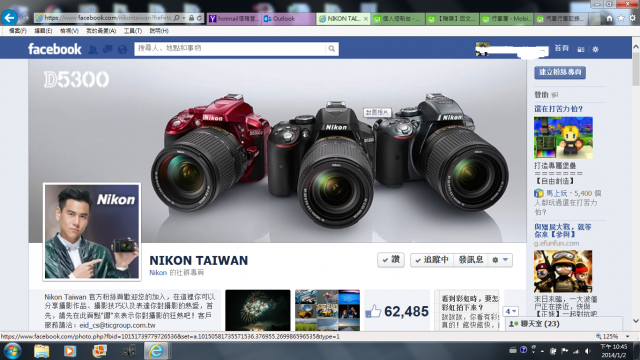Click the g.efunfun.com ad link
This screenshot has height=360, width=640.
tap(556, 243)
